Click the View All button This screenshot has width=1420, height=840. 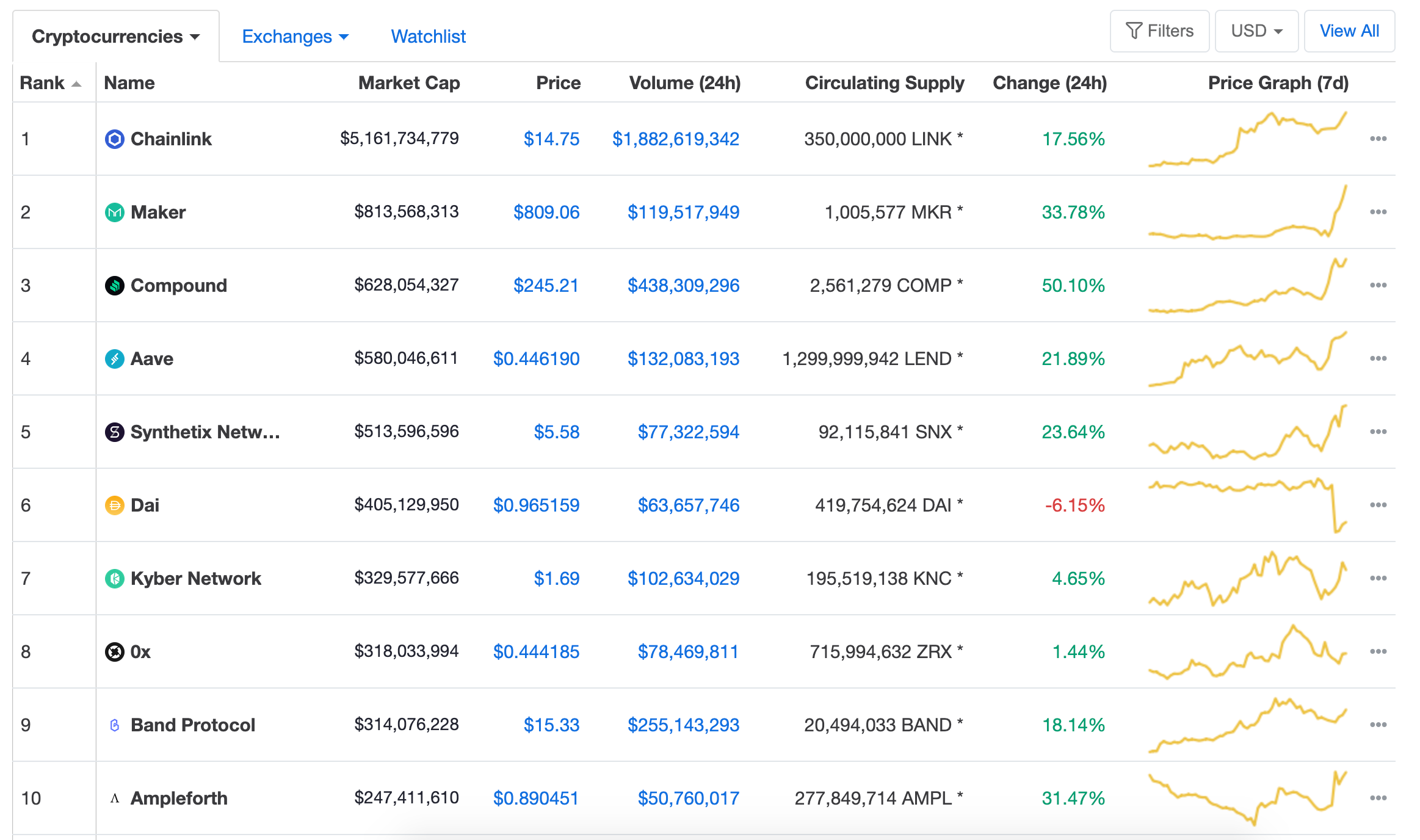(1349, 31)
